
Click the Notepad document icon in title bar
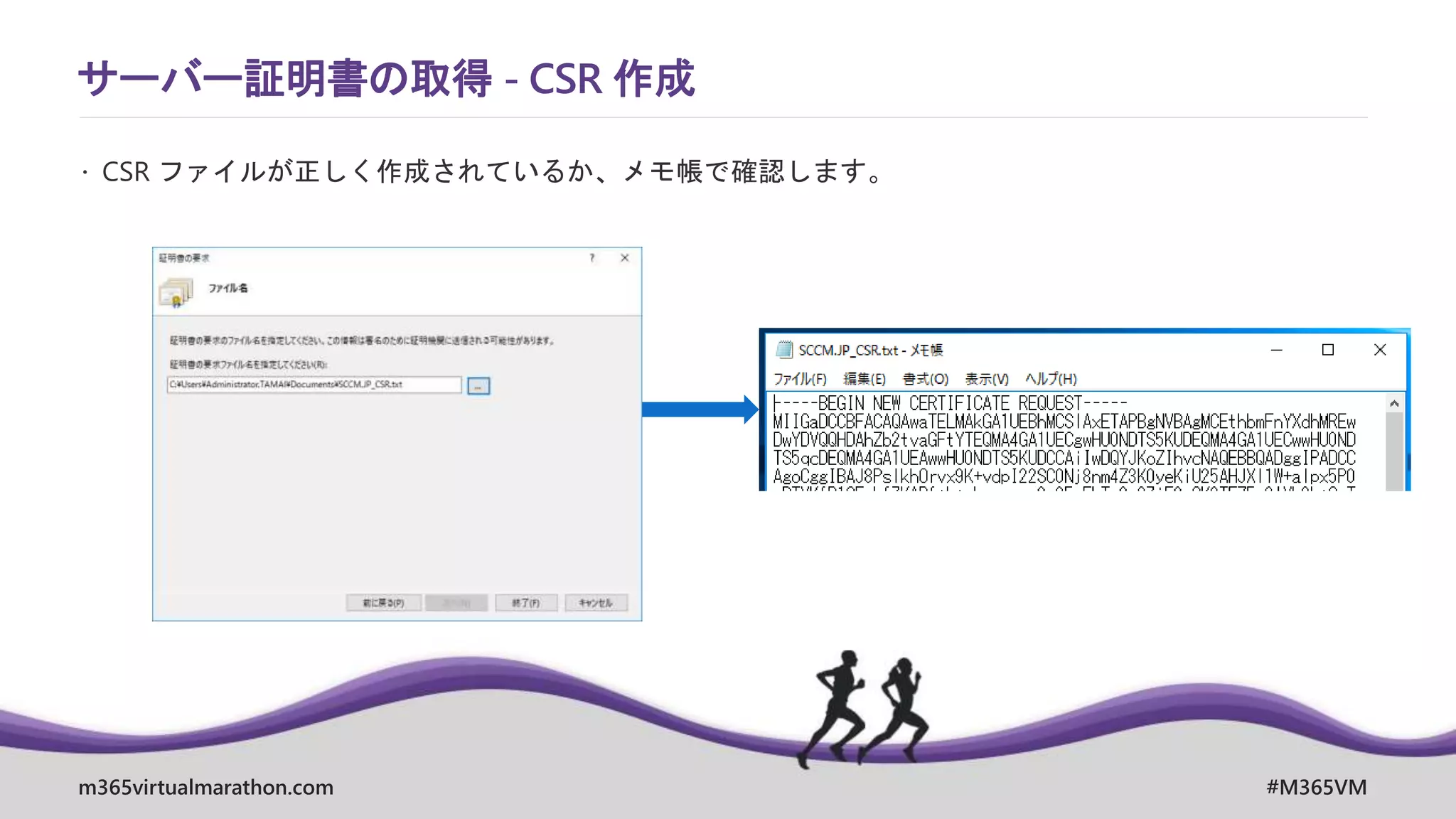pyautogui.click(x=784, y=349)
